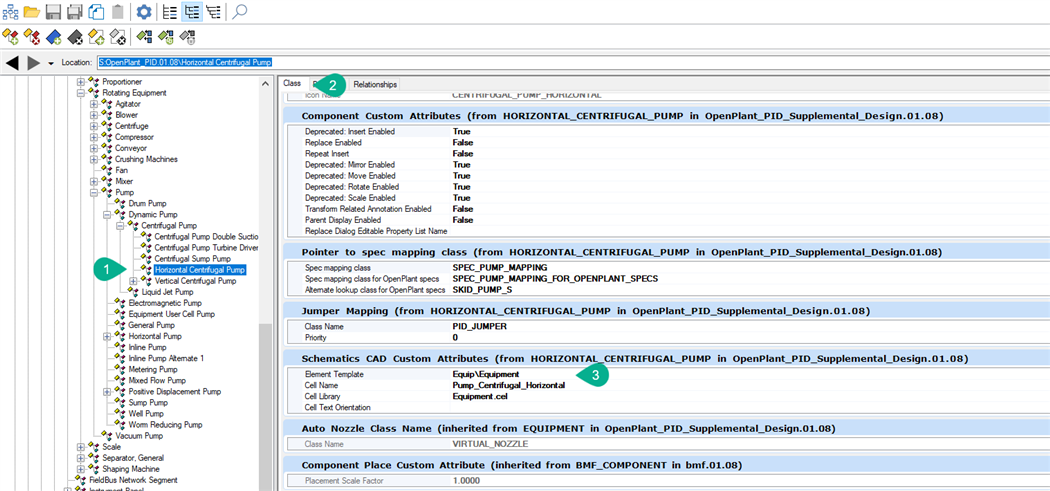The height and width of the screenshot is (491, 1050).
Task: Select the Drum Pump tree item
Action: point(147,204)
